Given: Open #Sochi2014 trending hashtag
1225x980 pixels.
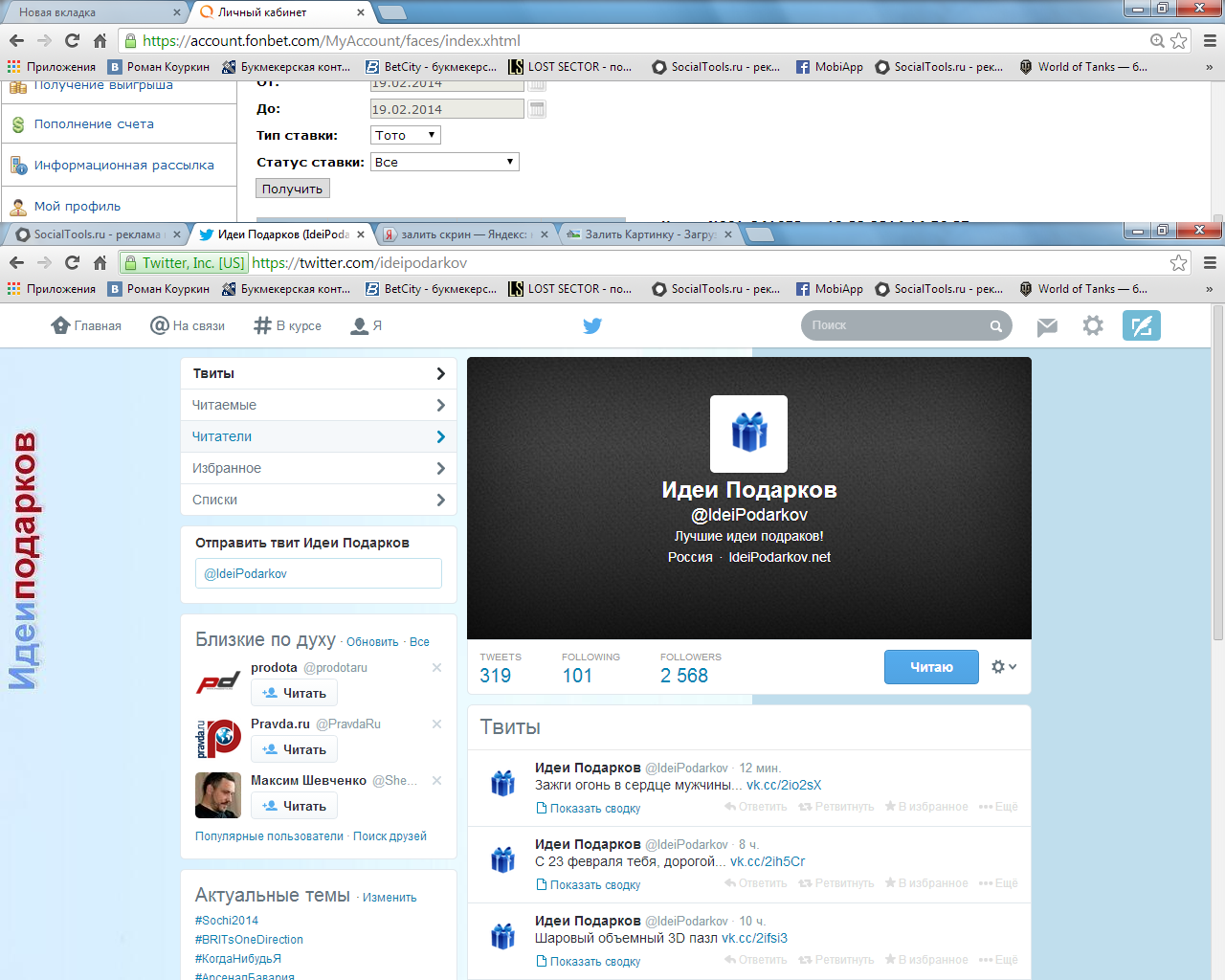Looking at the screenshot, I should 227,921.
